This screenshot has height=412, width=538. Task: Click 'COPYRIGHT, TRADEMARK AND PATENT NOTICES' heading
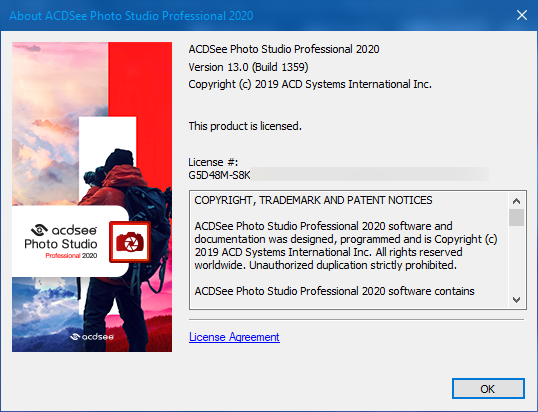313,200
